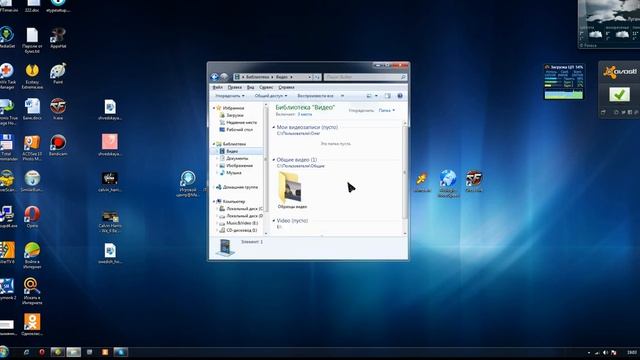Click the taskbar clock
The image size is (640, 360).
[632, 352]
